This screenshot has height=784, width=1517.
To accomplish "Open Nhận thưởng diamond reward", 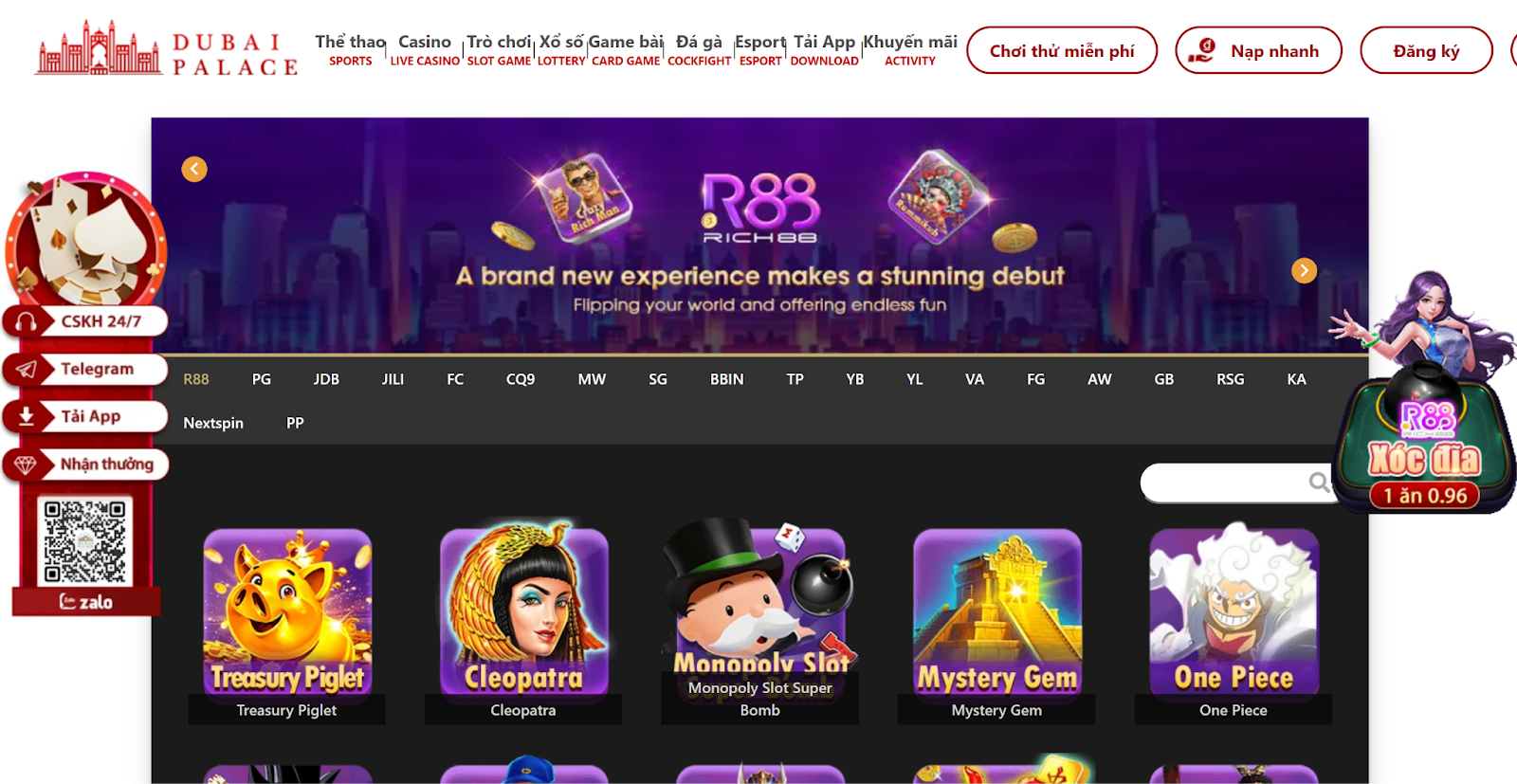I will coord(86,465).
